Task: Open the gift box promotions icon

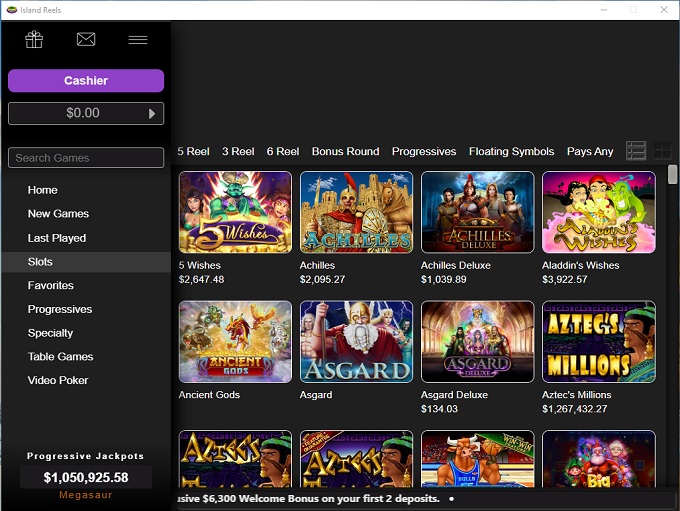Action: pyautogui.click(x=34, y=39)
